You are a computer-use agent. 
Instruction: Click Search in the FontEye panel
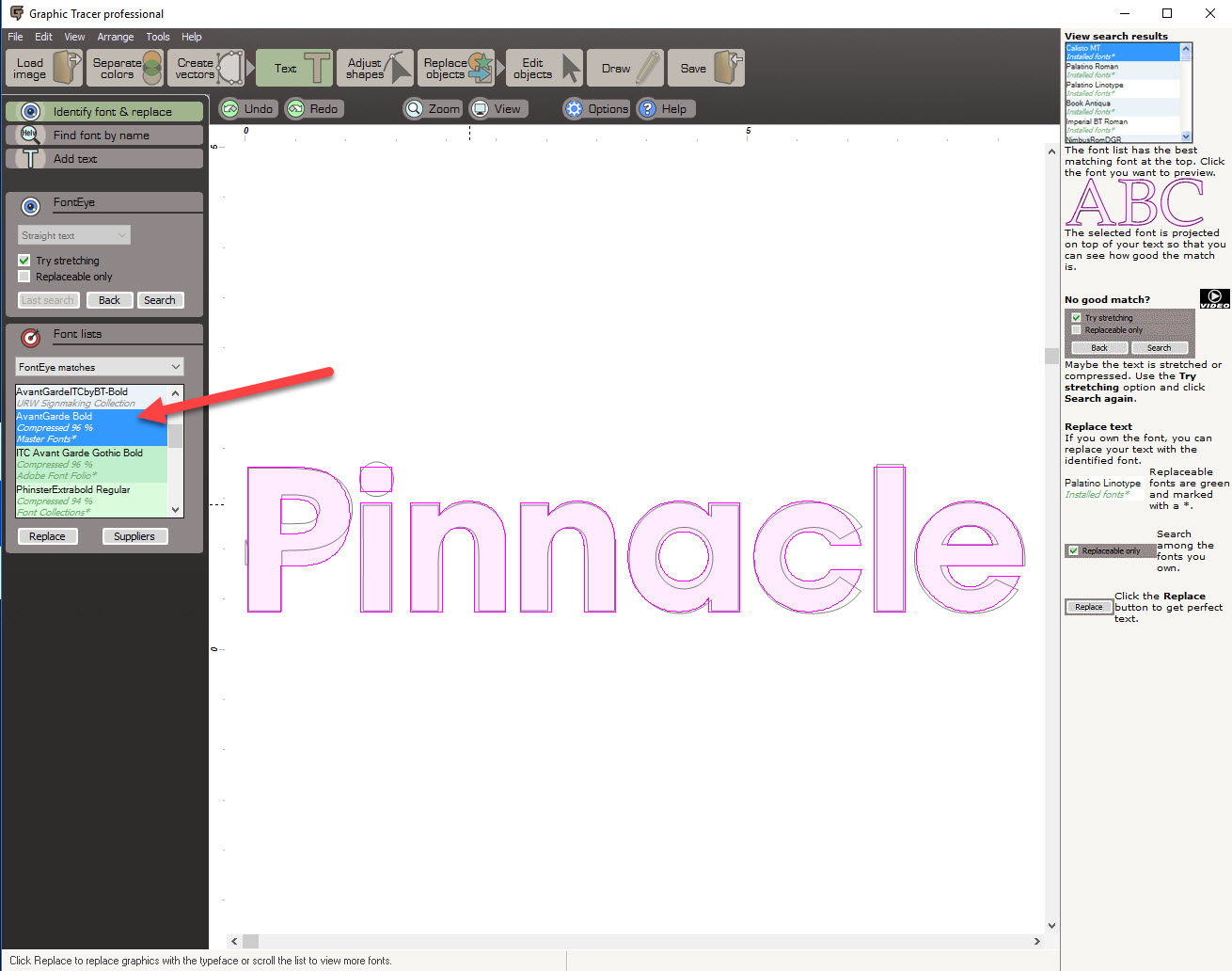pos(160,300)
